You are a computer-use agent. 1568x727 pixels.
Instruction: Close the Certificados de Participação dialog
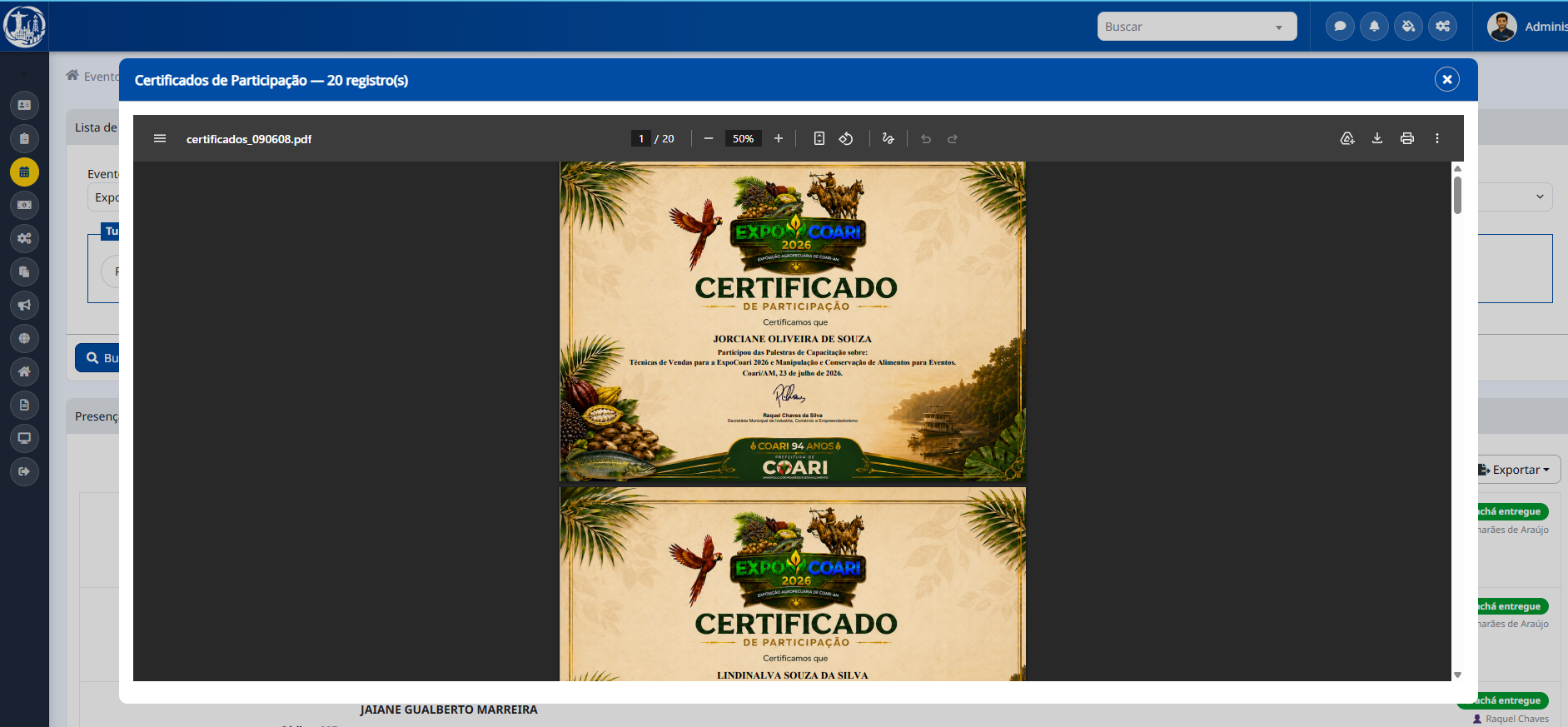[1447, 79]
